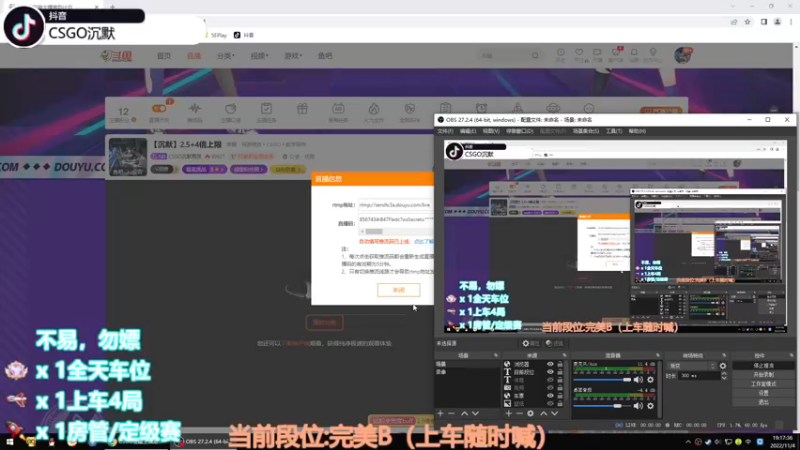Open Douyu messages bell icon

[x=634, y=53]
